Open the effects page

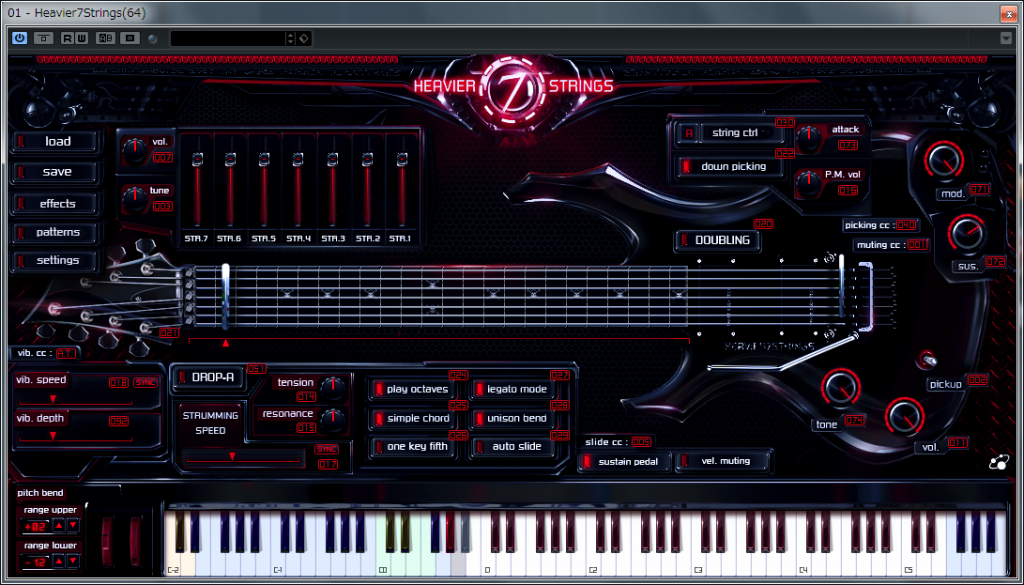point(57,203)
